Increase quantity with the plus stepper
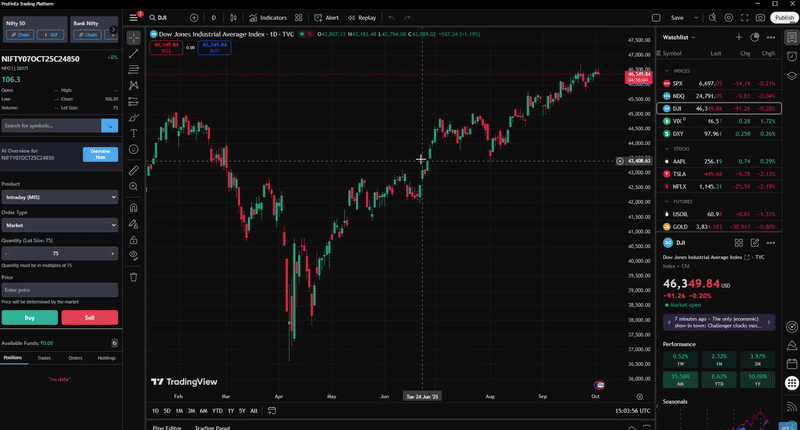Screen dimensions: 800x430 pos(113,254)
